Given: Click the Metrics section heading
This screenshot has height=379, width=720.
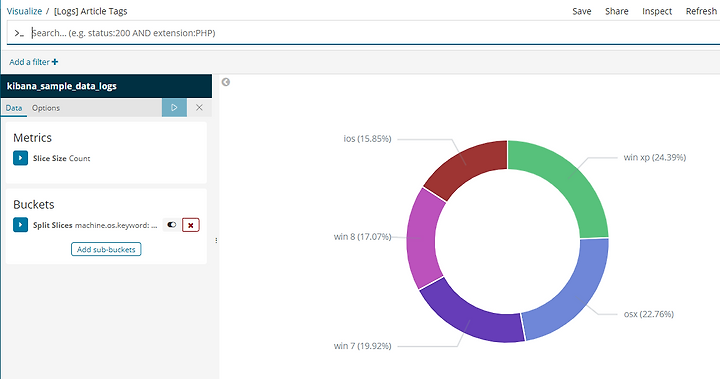Looking at the screenshot, I should click(x=32, y=138).
